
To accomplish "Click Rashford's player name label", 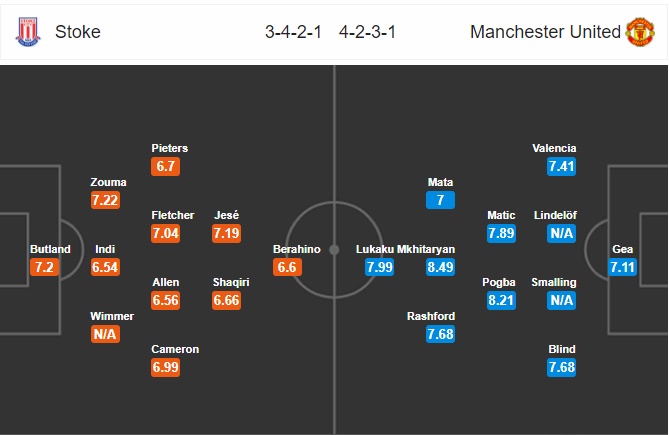I will point(431,315).
